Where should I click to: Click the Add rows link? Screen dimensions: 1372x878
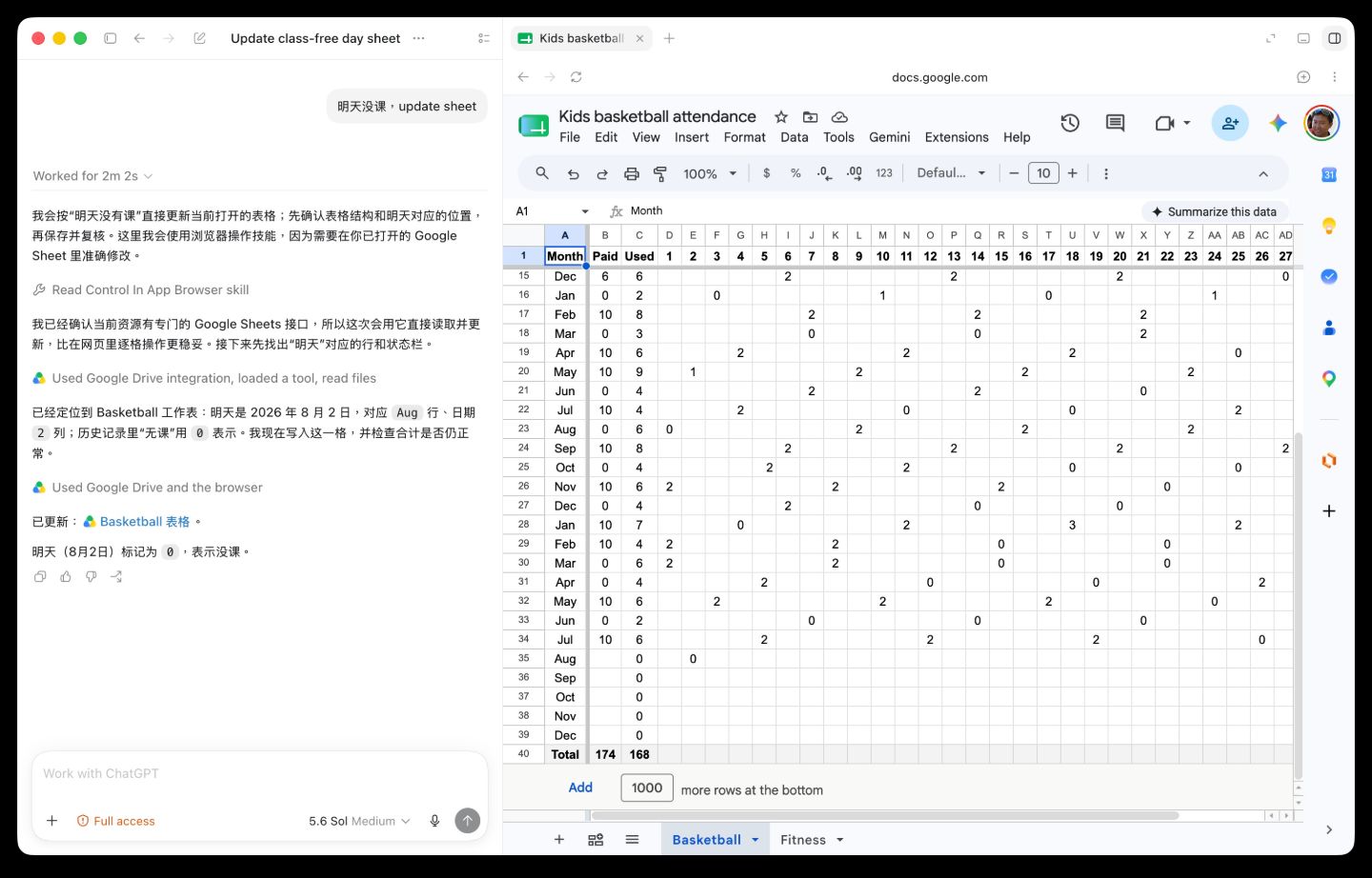(580, 788)
